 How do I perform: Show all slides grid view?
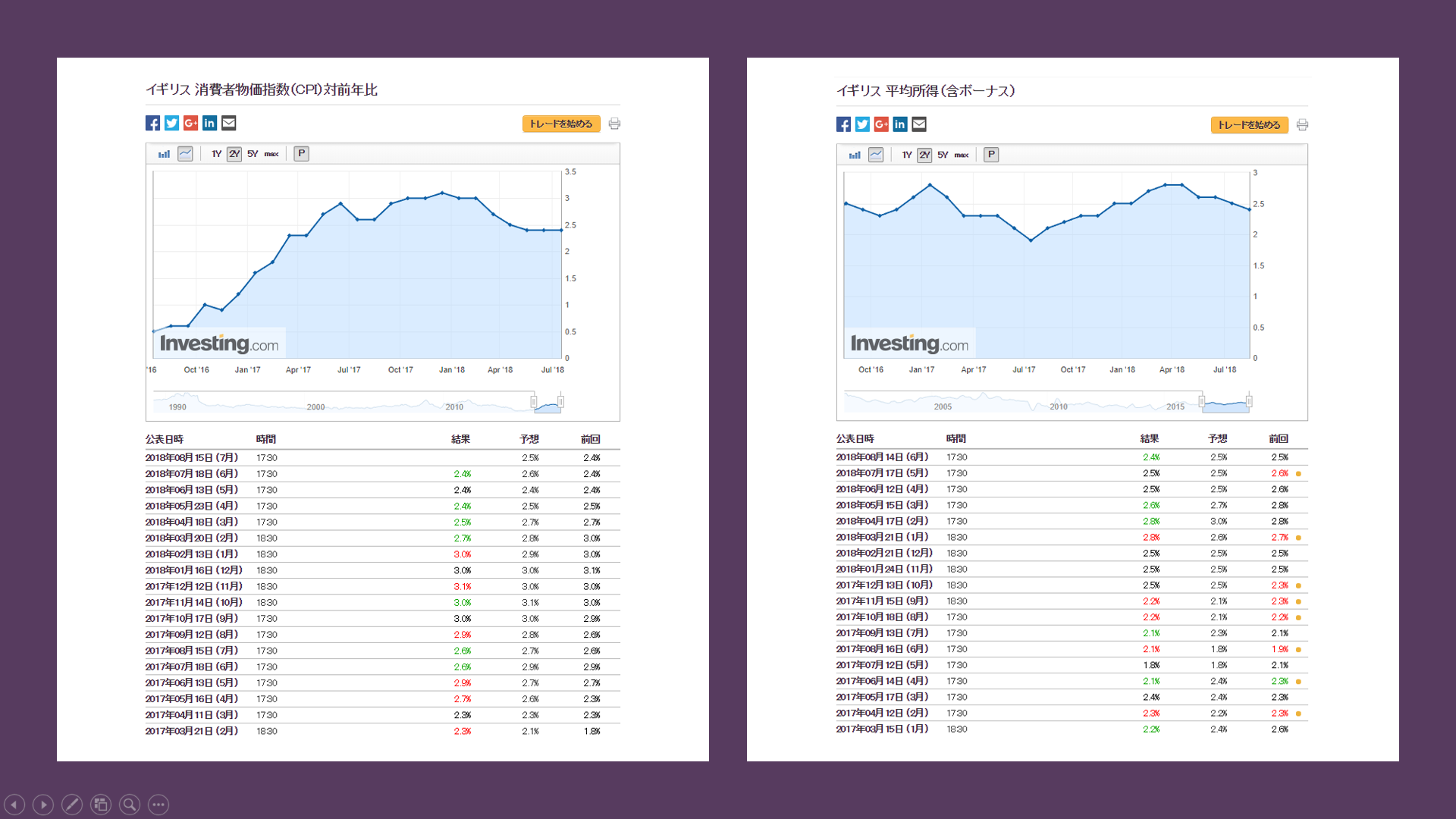[101, 805]
